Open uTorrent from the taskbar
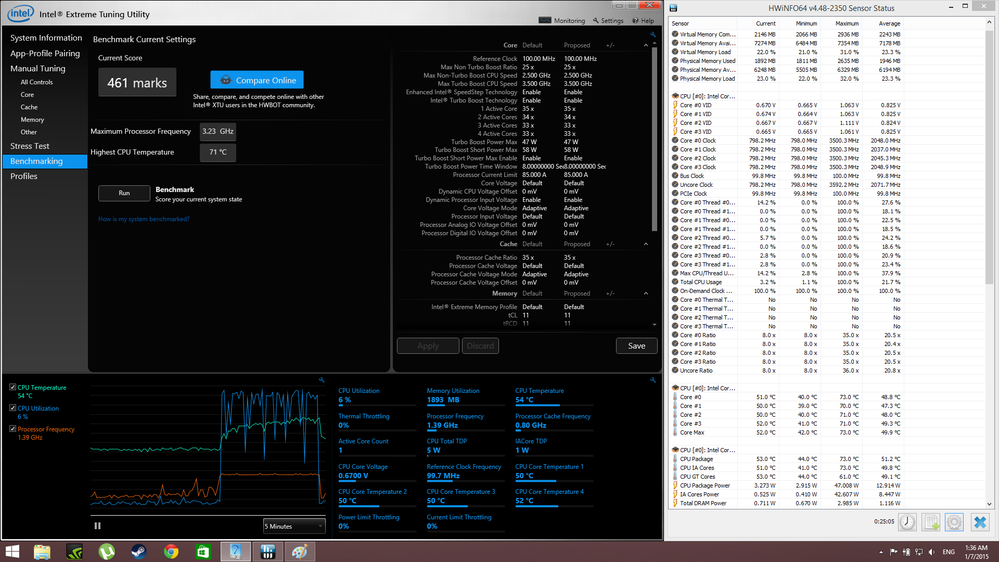 [106, 551]
